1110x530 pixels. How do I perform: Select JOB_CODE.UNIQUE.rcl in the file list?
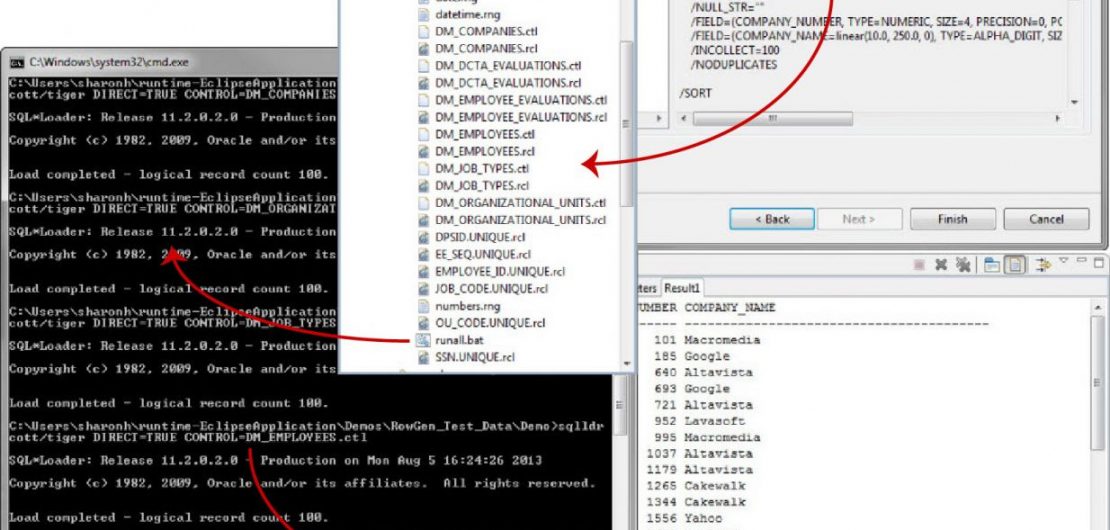(491, 289)
